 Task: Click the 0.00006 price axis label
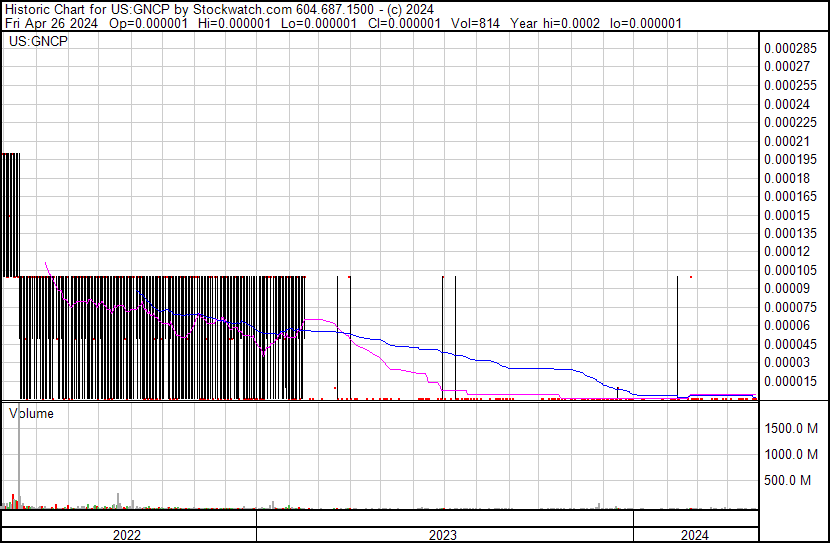click(787, 325)
